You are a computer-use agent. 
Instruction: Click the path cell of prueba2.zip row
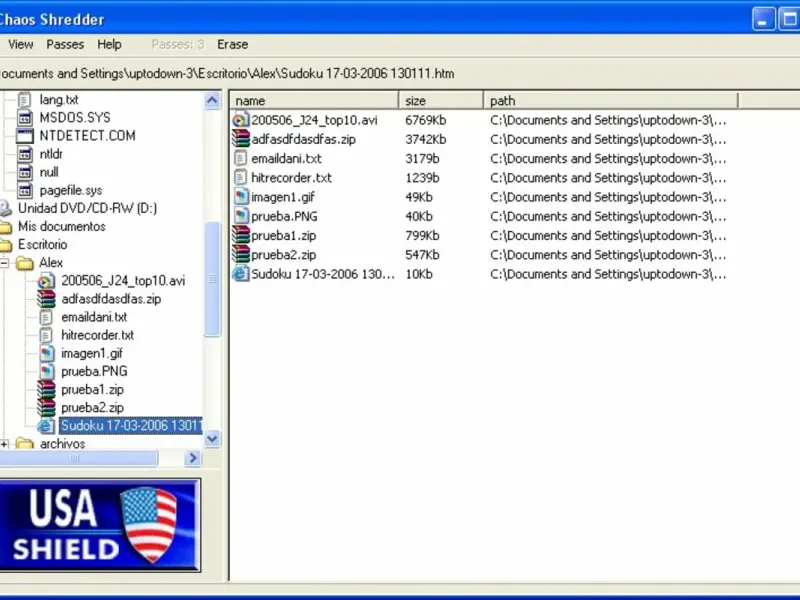coord(608,255)
